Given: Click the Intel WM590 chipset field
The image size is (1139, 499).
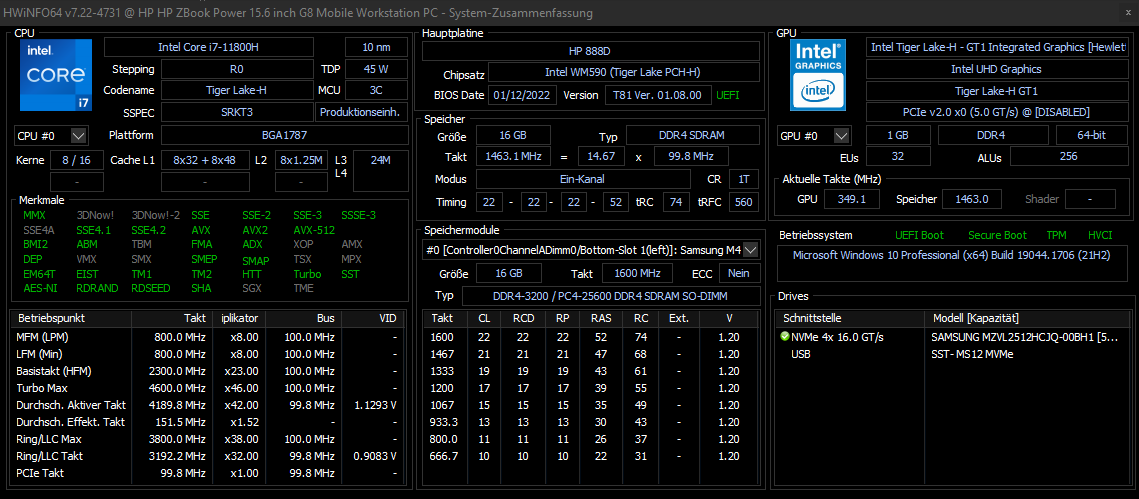Looking at the screenshot, I should click(623, 73).
